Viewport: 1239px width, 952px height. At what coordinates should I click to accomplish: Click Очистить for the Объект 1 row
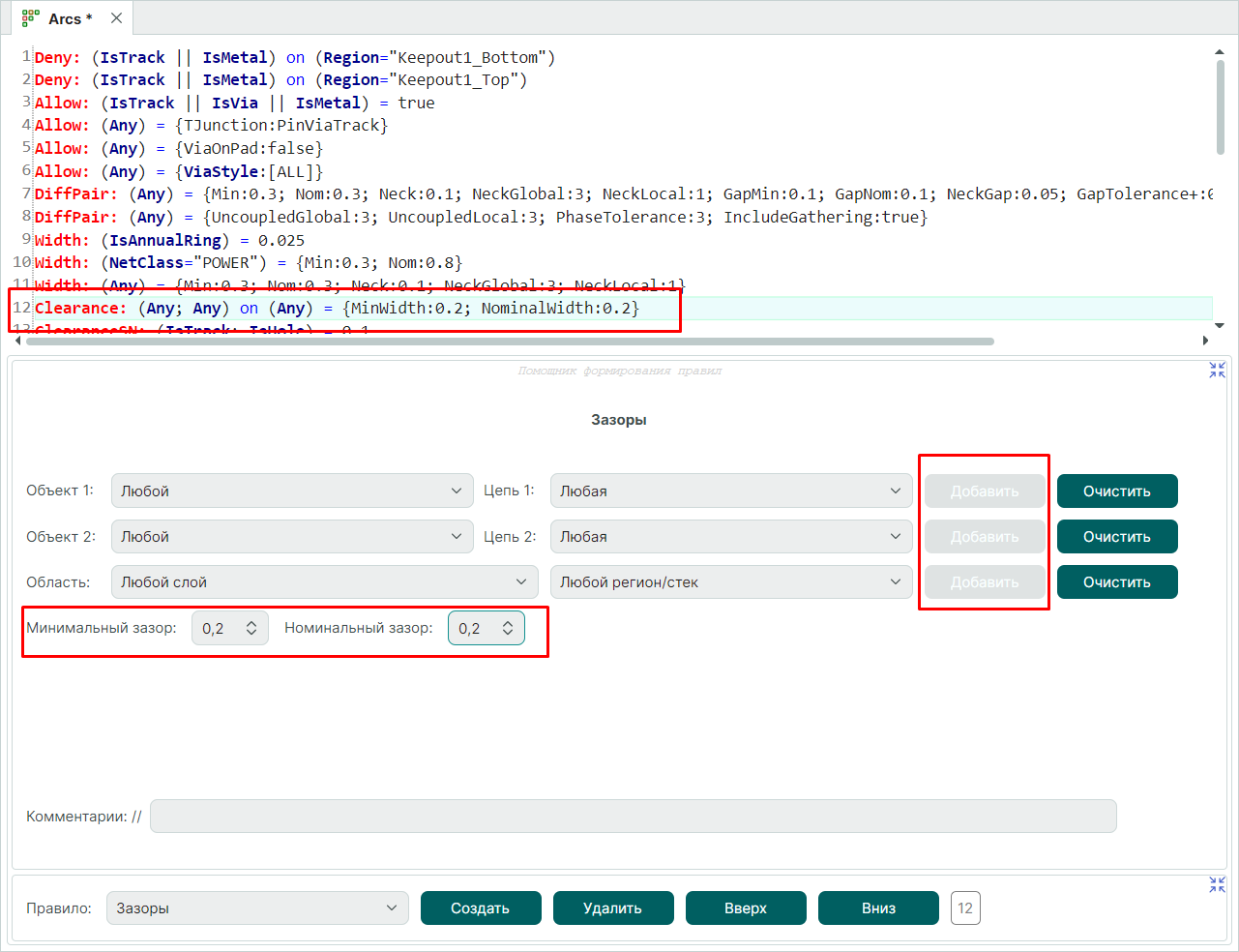[x=1116, y=491]
